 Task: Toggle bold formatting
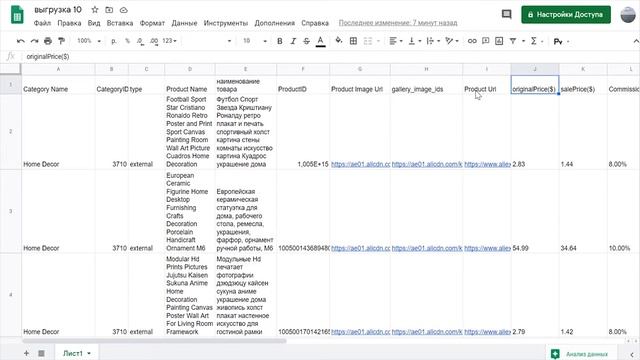[280, 41]
